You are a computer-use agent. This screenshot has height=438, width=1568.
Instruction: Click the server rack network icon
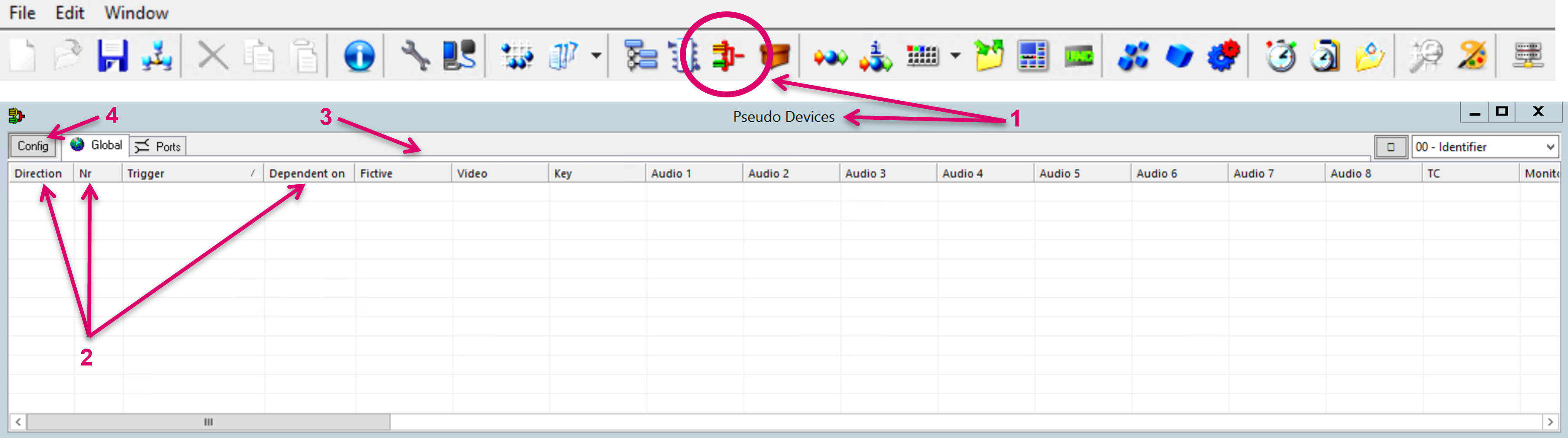click(1527, 56)
